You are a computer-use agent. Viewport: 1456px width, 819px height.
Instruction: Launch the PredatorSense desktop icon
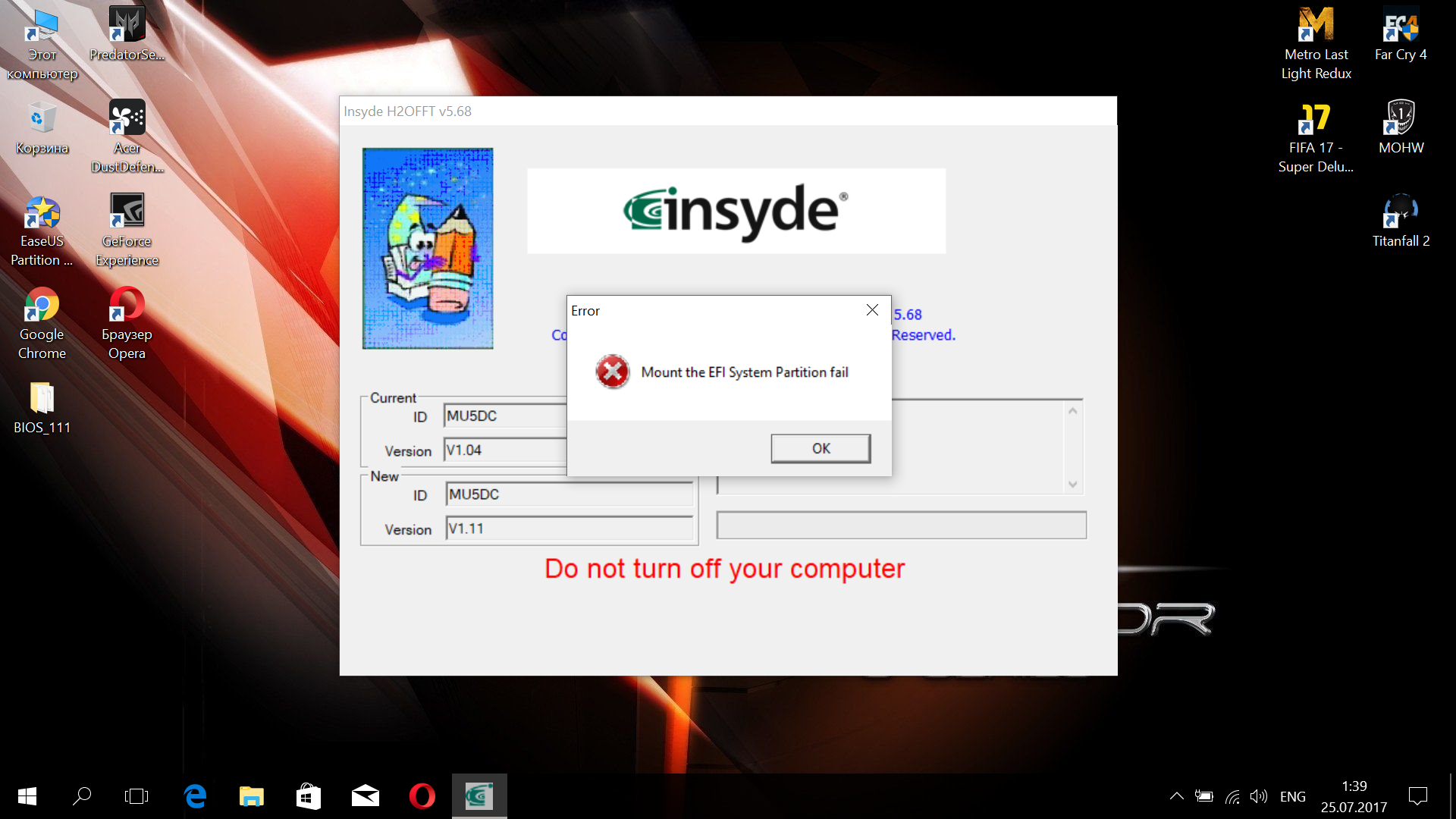click(127, 34)
